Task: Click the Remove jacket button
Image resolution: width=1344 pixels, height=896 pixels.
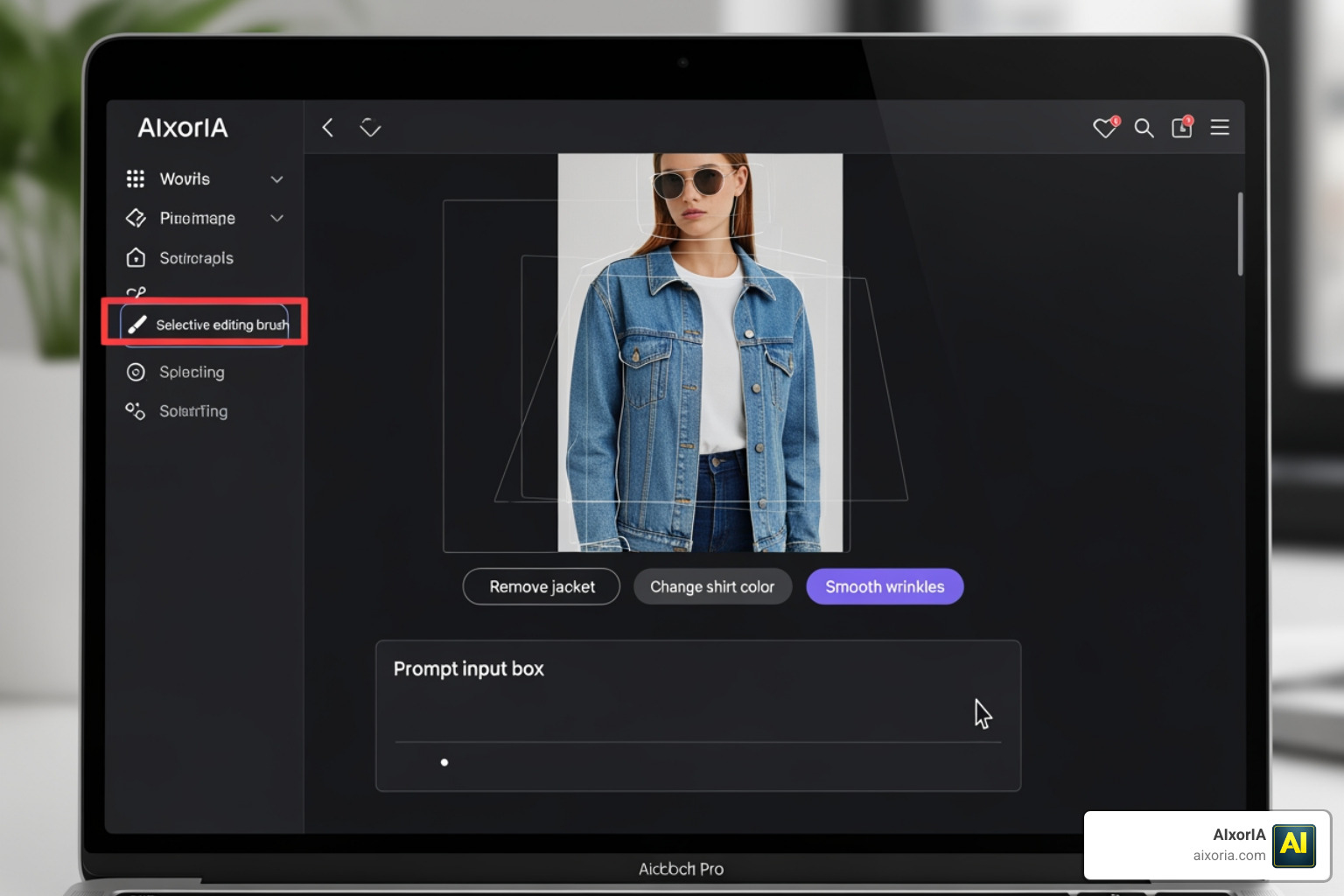Action: [542, 587]
